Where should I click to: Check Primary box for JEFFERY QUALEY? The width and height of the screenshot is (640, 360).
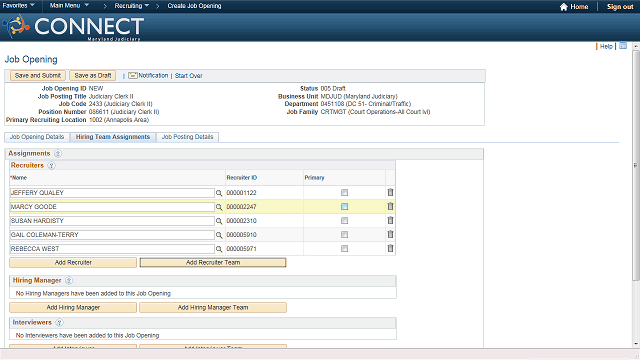pyautogui.click(x=344, y=193)
